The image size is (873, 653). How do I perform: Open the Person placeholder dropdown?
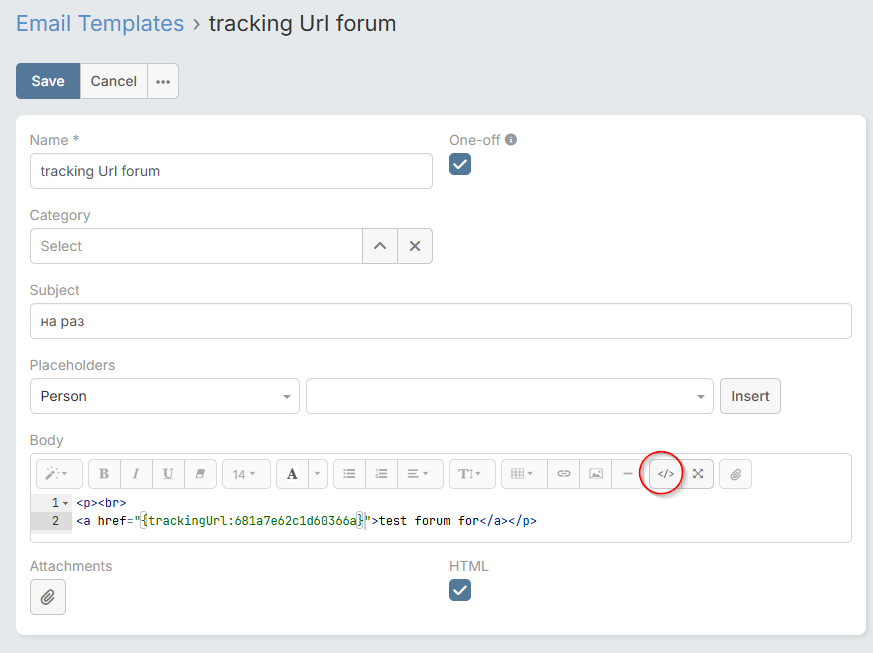pos(165,396)
